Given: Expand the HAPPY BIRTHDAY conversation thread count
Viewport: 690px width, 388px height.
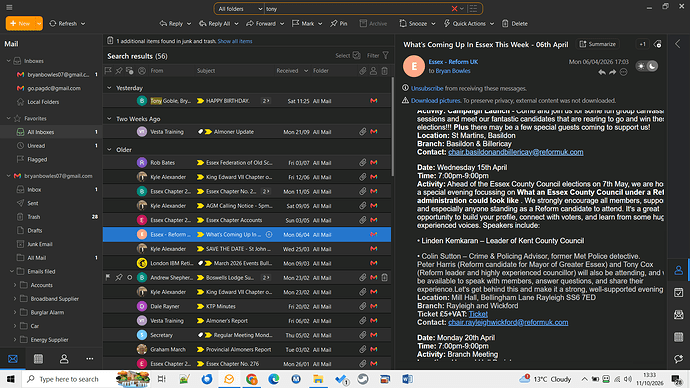Looking at the screenshot, I should tap(266, 101).
